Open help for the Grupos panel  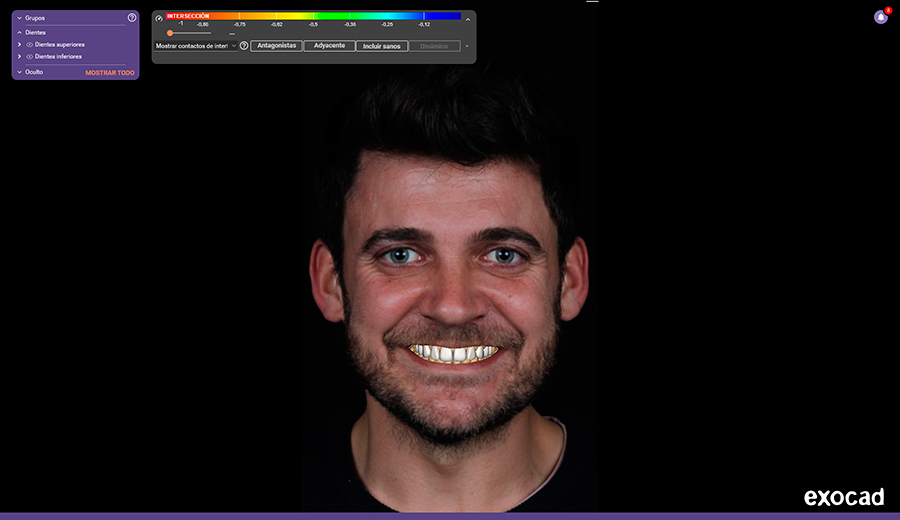click(x=132, y=18)
